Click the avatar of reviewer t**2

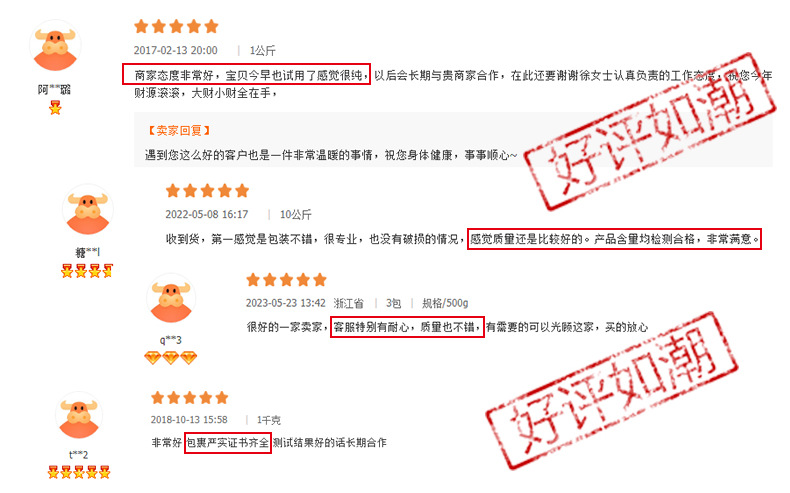(79, 416)
